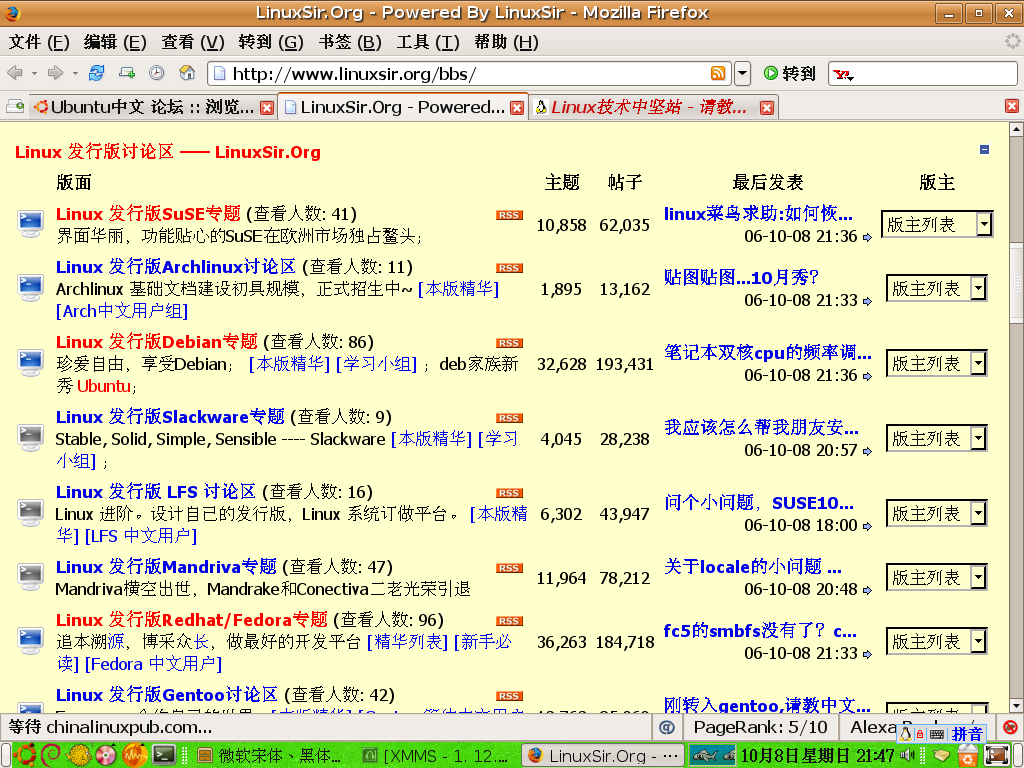
Task: Click the Forward navigation arrow
Action: (x=56, y=73)
